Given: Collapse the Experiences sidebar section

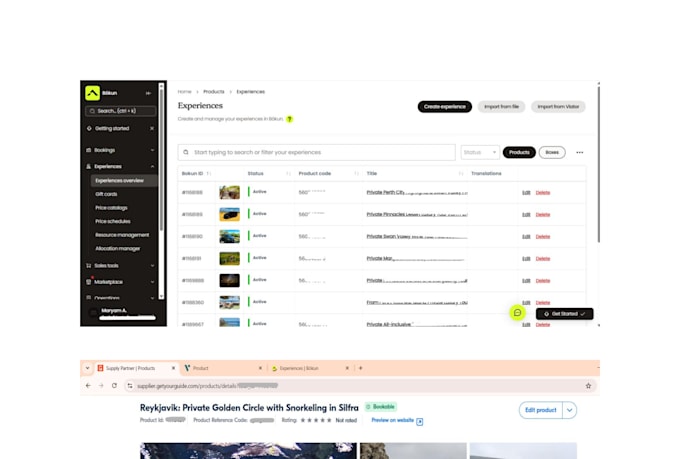Looking at the screenshot, I should click(152, 167).
